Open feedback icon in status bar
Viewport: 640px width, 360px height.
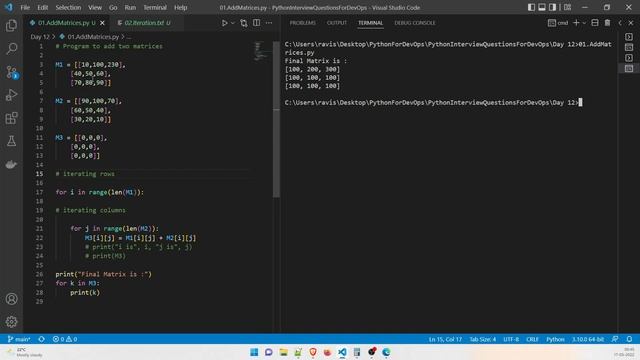615,339
